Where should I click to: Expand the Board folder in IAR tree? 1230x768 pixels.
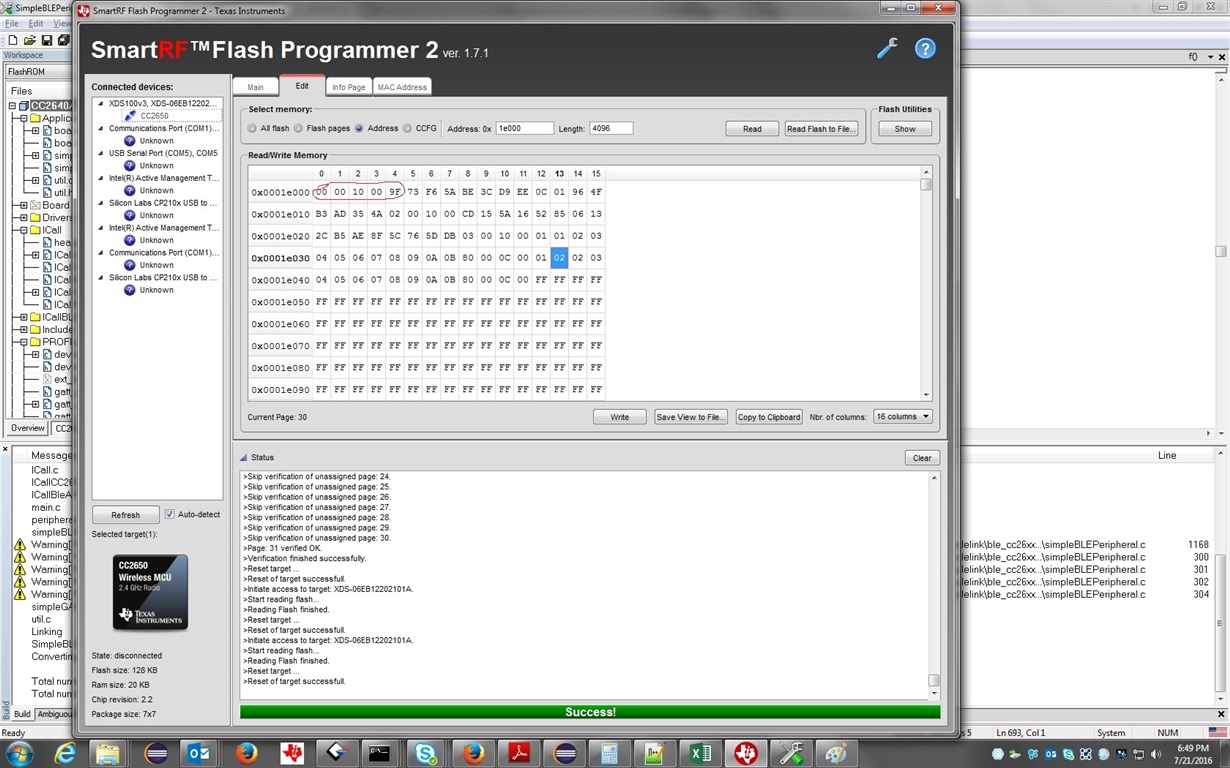(23, 205)
